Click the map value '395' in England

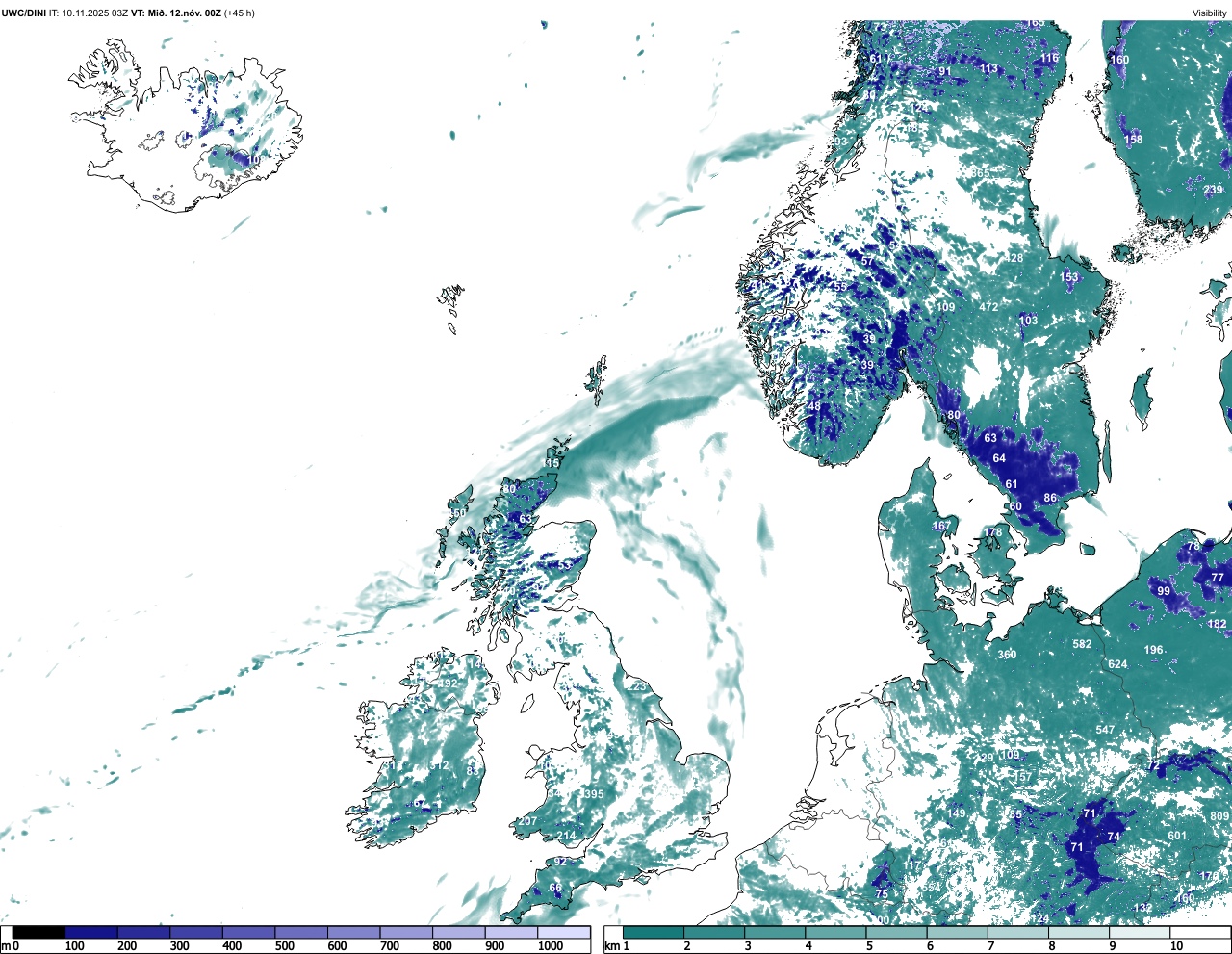594,794
